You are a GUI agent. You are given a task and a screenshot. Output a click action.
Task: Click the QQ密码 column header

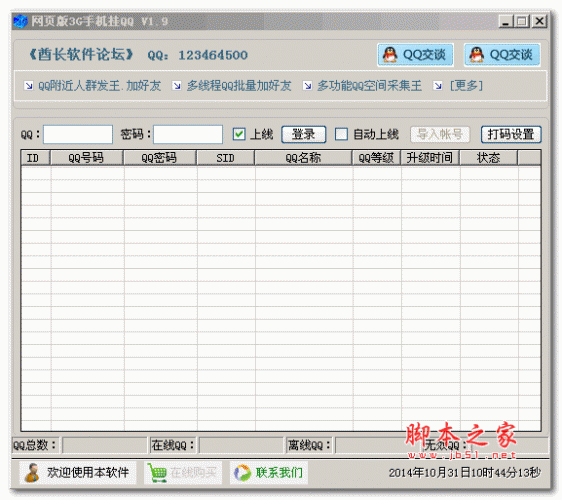(x=159, y=158)
